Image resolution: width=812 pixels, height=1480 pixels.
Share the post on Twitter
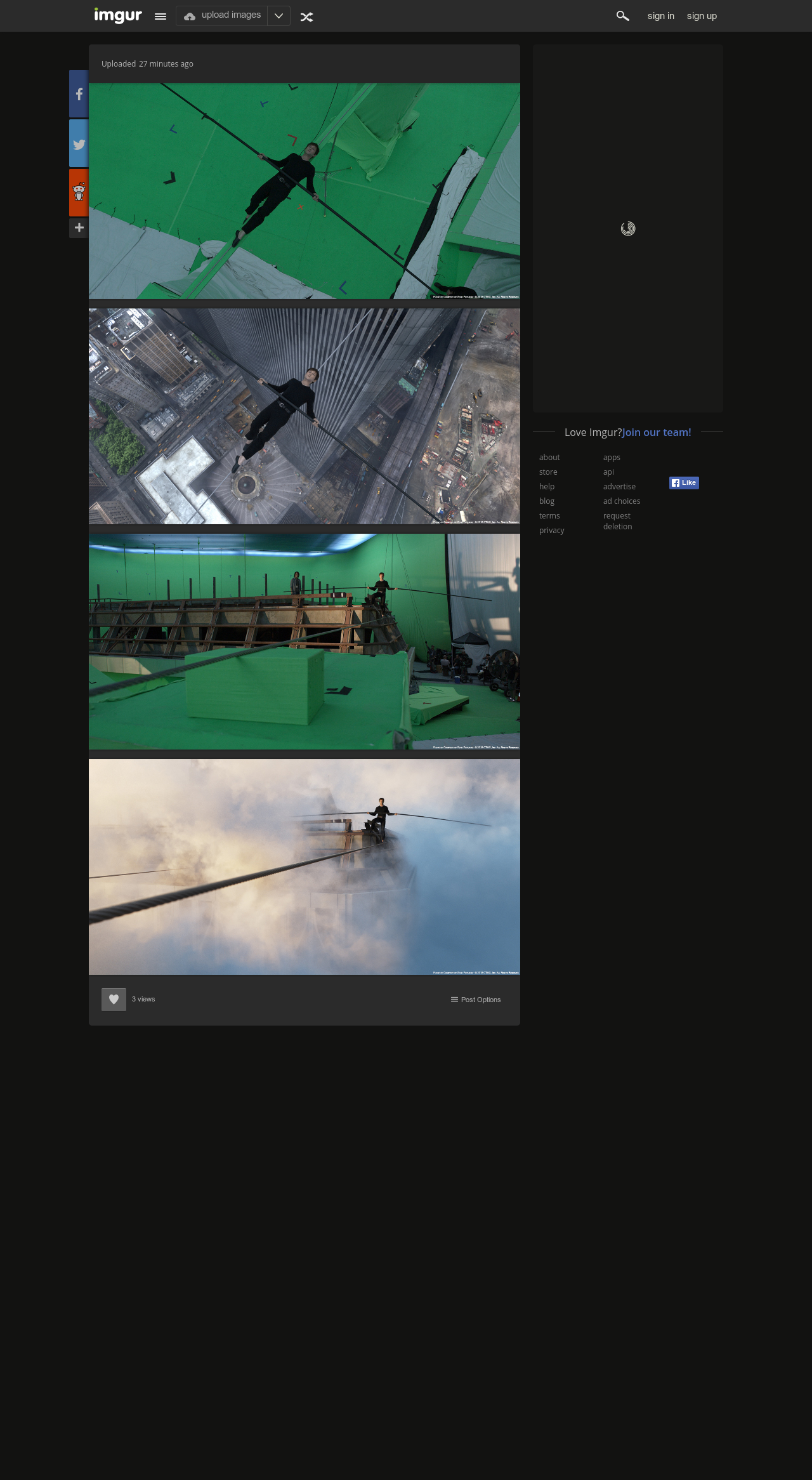79,143
